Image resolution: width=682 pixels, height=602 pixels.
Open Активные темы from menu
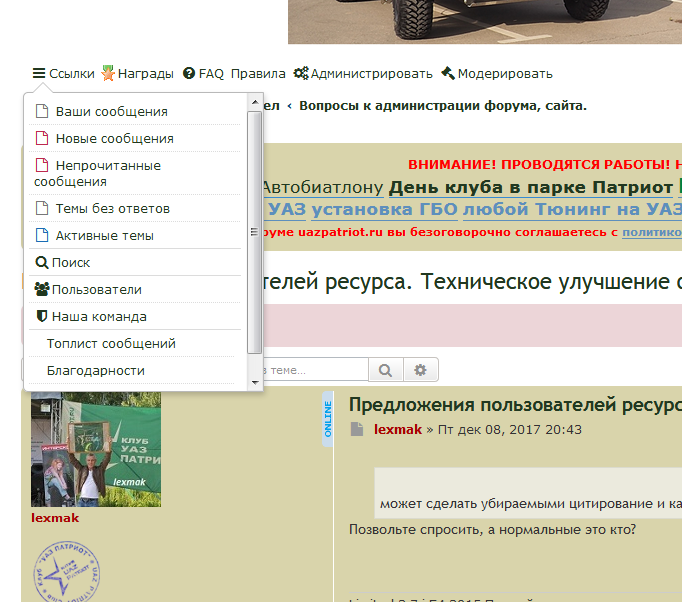click(104, 236)
